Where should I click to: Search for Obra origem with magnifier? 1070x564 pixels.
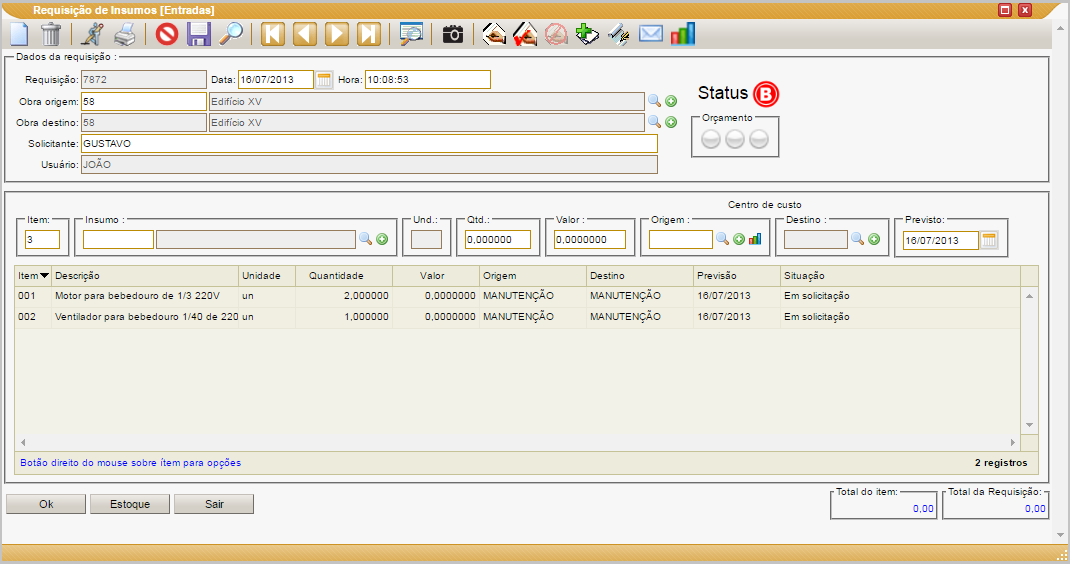[x=654, y=101]
